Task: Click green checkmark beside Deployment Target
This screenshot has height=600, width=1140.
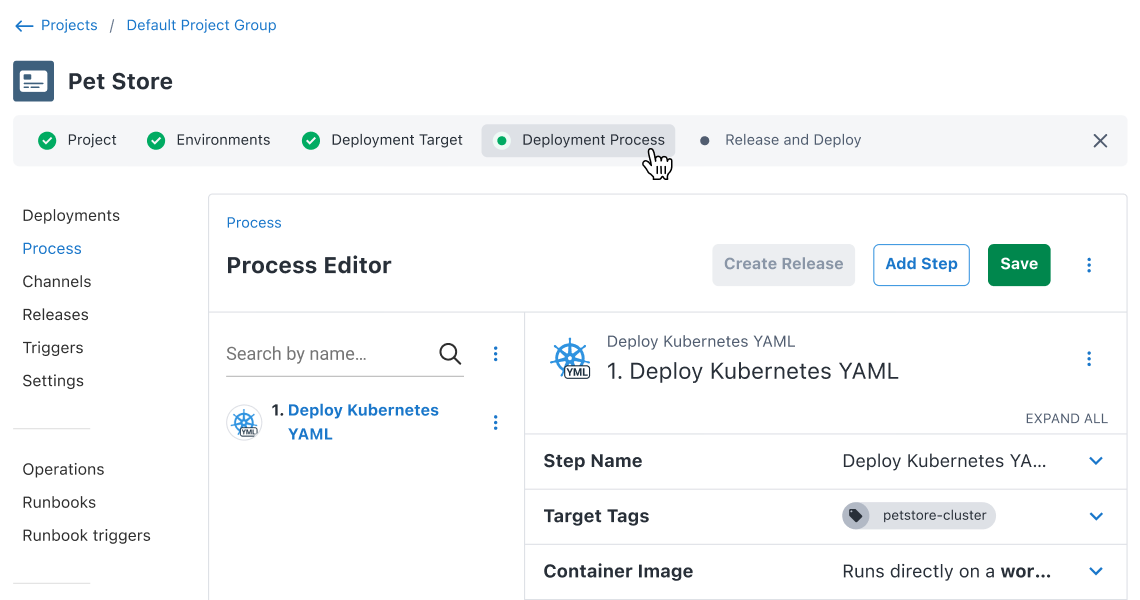Action: pos(310,140)
